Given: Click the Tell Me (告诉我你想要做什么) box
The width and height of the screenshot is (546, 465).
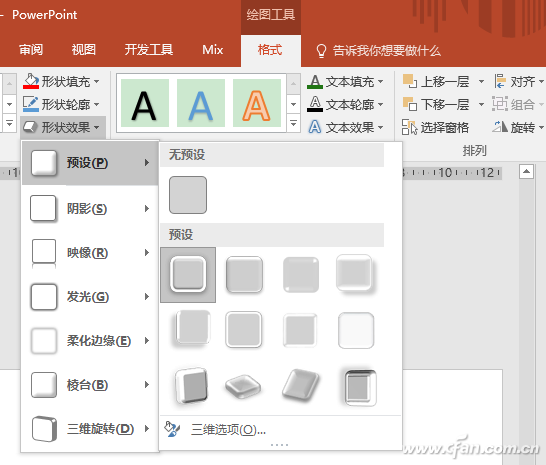Looking at the screenshot, I should tap(379, 51).
